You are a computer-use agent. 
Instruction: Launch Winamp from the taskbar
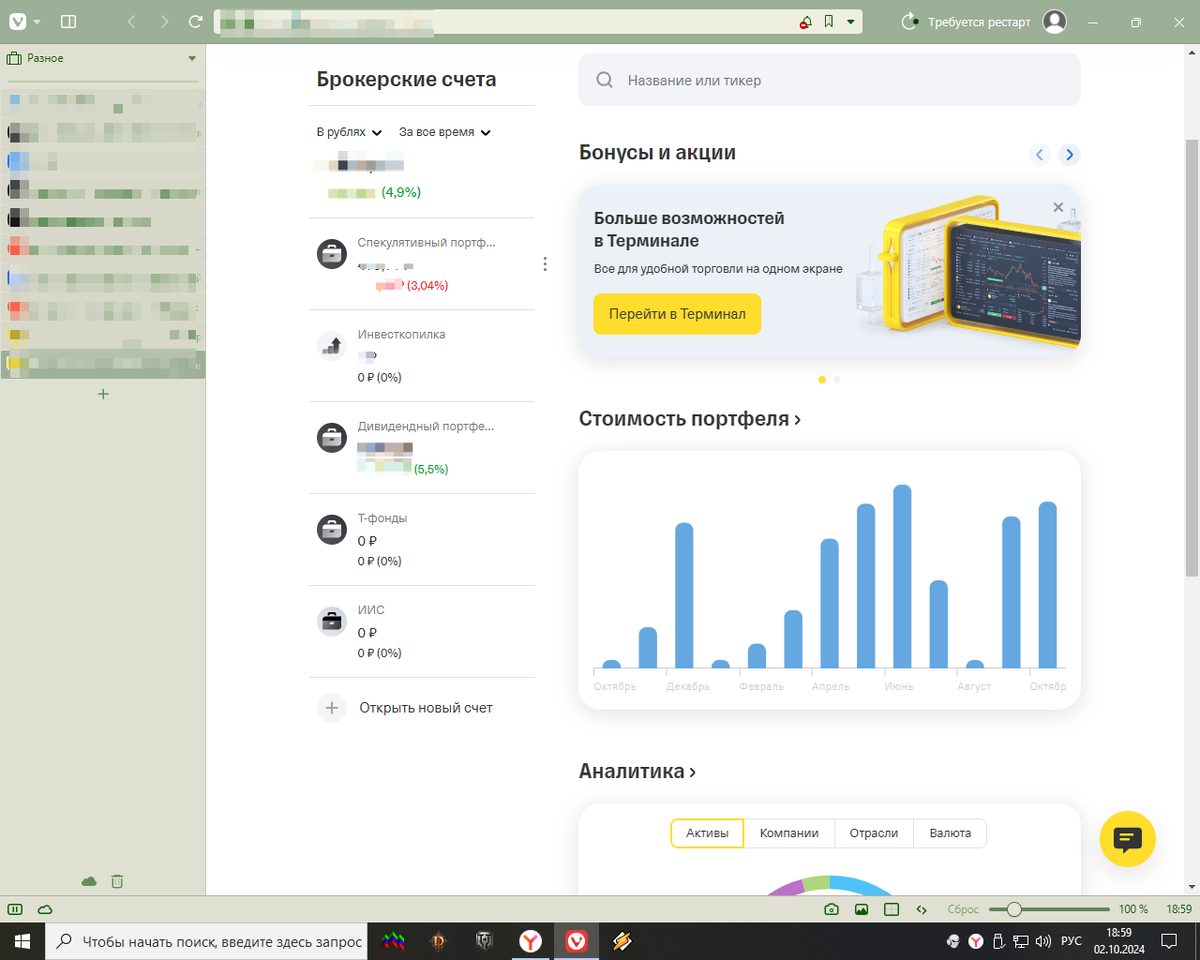[x=621, y=941]
